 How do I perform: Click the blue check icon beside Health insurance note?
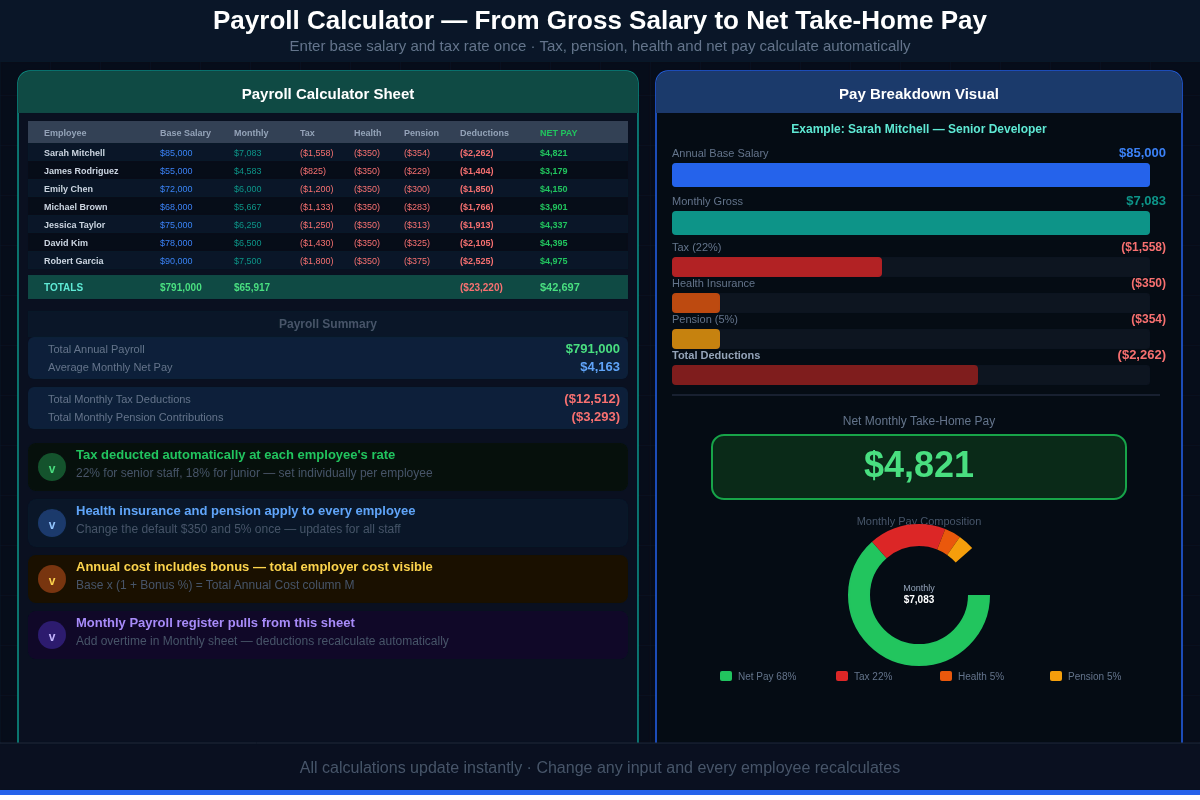(x=52, y=523)
